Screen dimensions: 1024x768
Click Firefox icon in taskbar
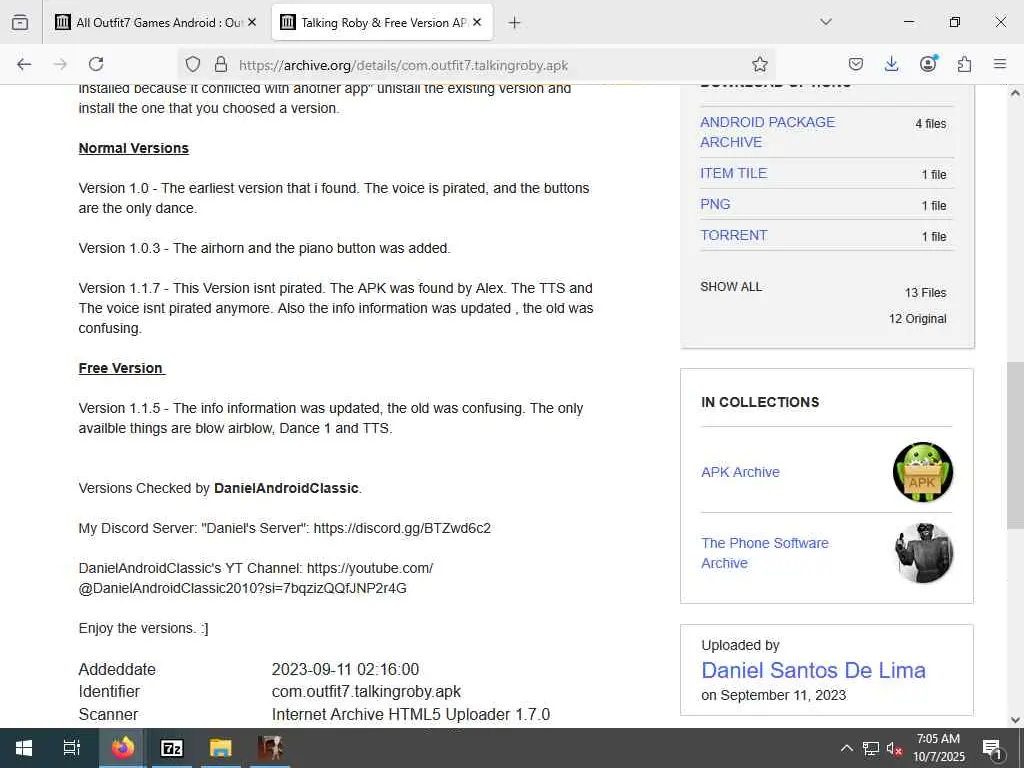(122, 748)
